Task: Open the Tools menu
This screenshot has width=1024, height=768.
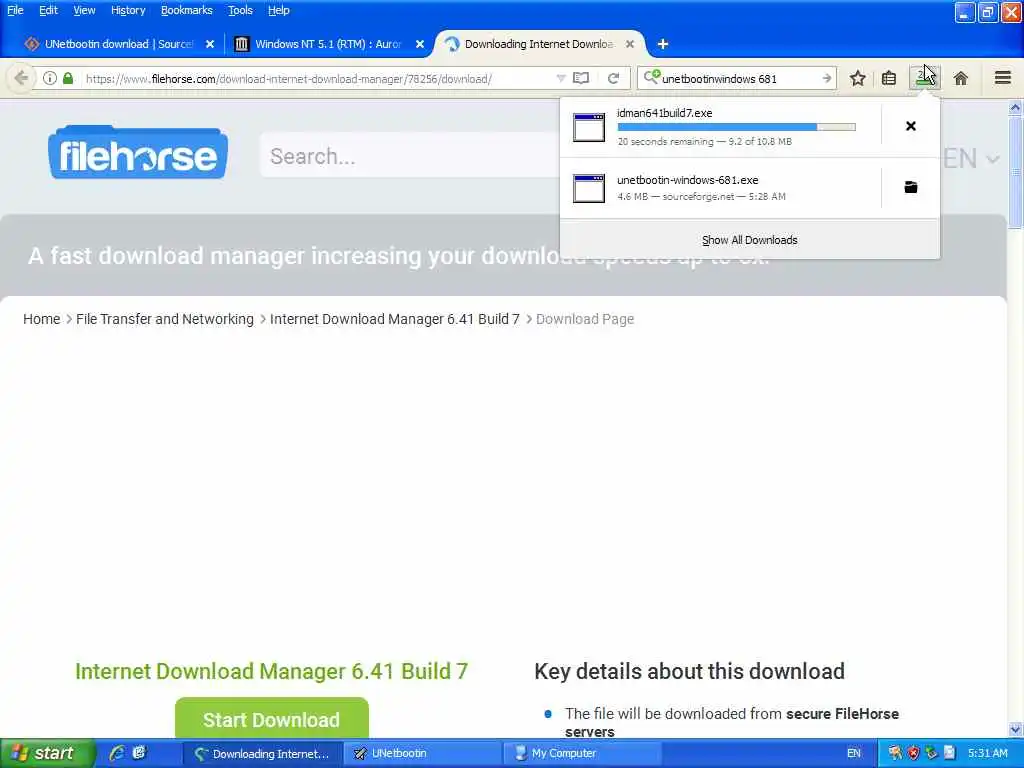Action: (240, 10)
